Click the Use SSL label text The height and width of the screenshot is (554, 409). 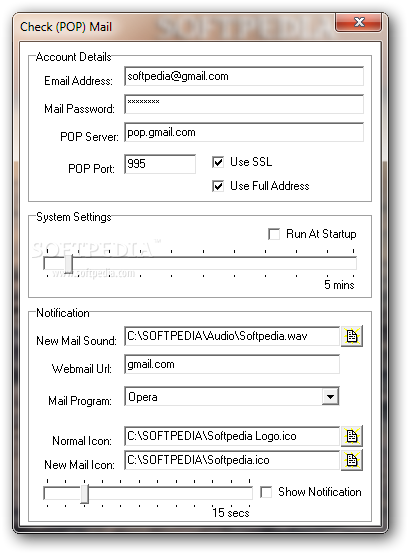pyautogui.click(x=251, y=162)
